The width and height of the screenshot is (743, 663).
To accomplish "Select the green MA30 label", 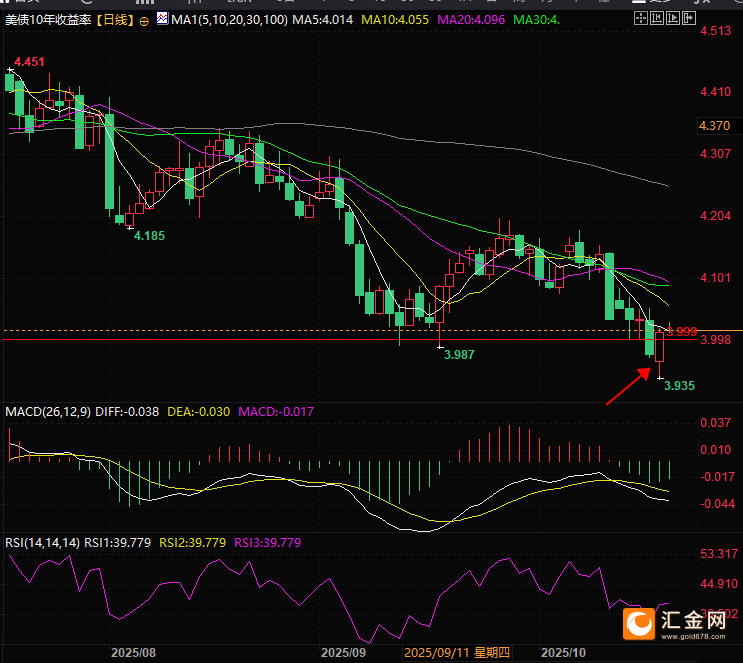I will (536, 20).
